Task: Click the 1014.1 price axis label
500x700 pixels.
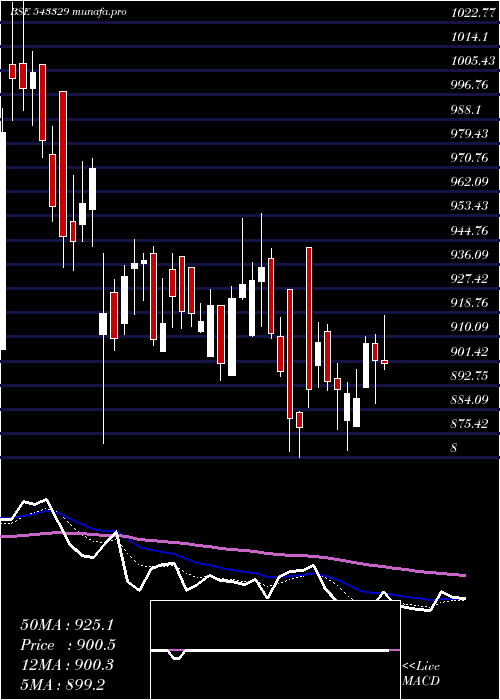Action: click(x=469, y=37)
